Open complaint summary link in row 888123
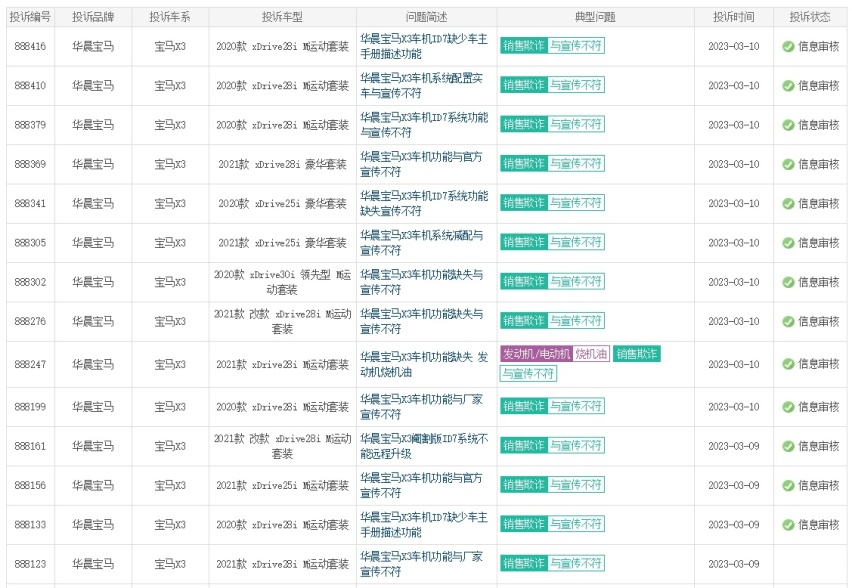The image size is (852, 588). [421, 564]
